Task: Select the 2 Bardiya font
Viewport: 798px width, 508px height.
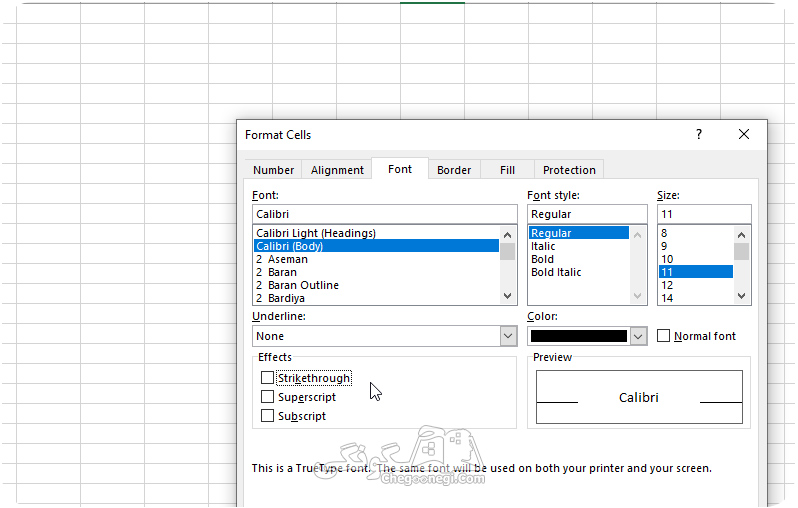Action: (376, 298)
